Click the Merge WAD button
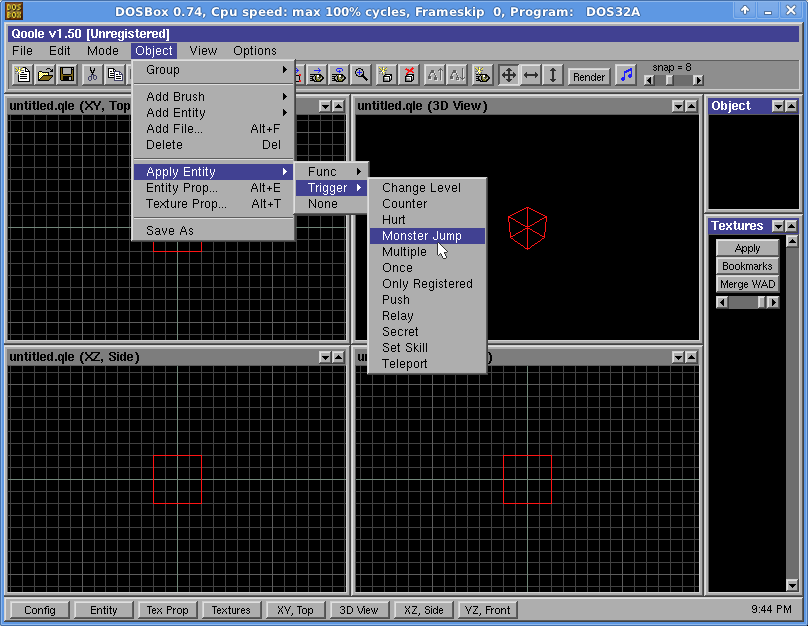The width and height of the screenshot is (808, 626). (x=747, y=284)
